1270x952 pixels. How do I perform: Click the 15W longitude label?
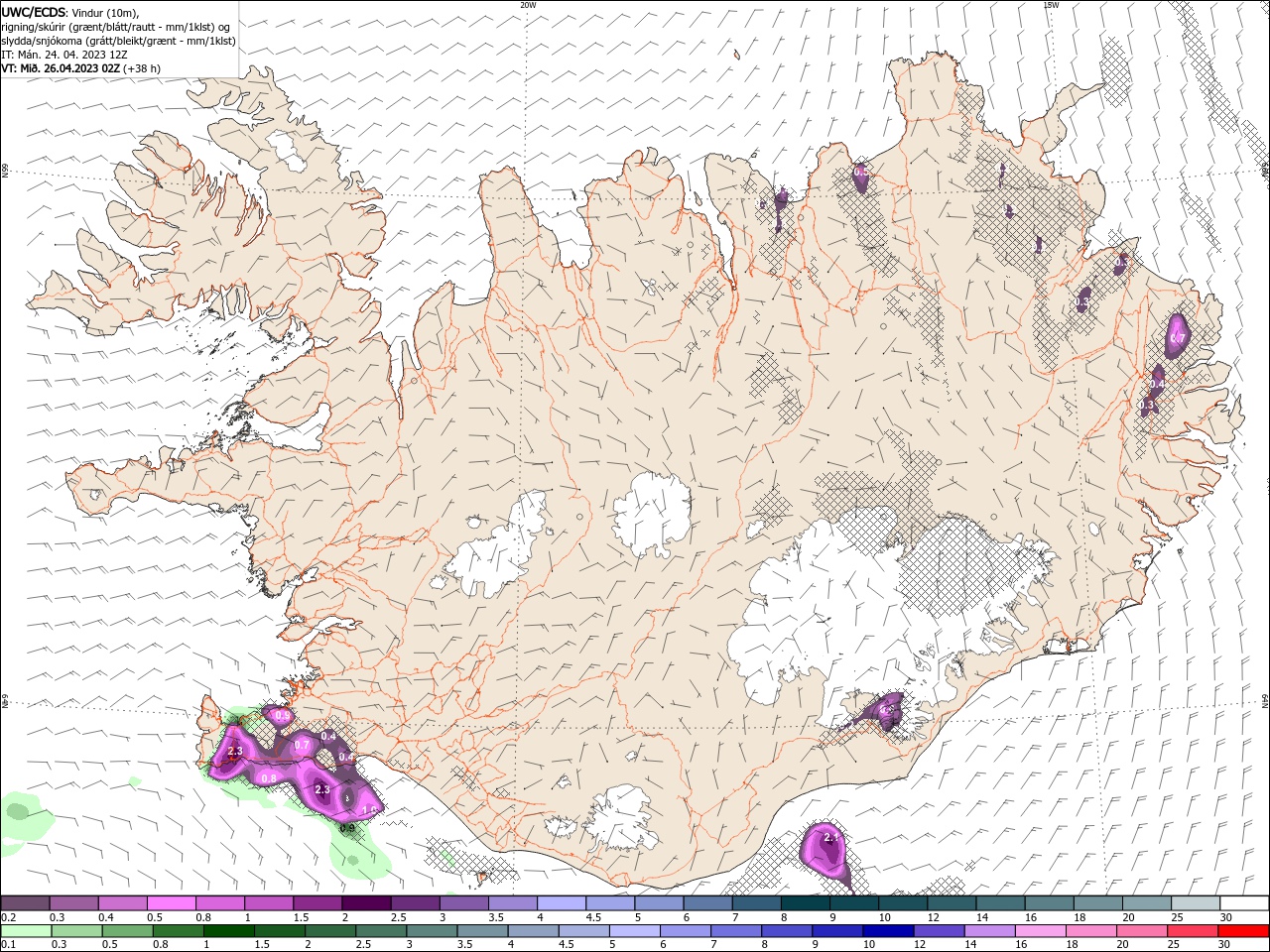tap(1051, 4)
